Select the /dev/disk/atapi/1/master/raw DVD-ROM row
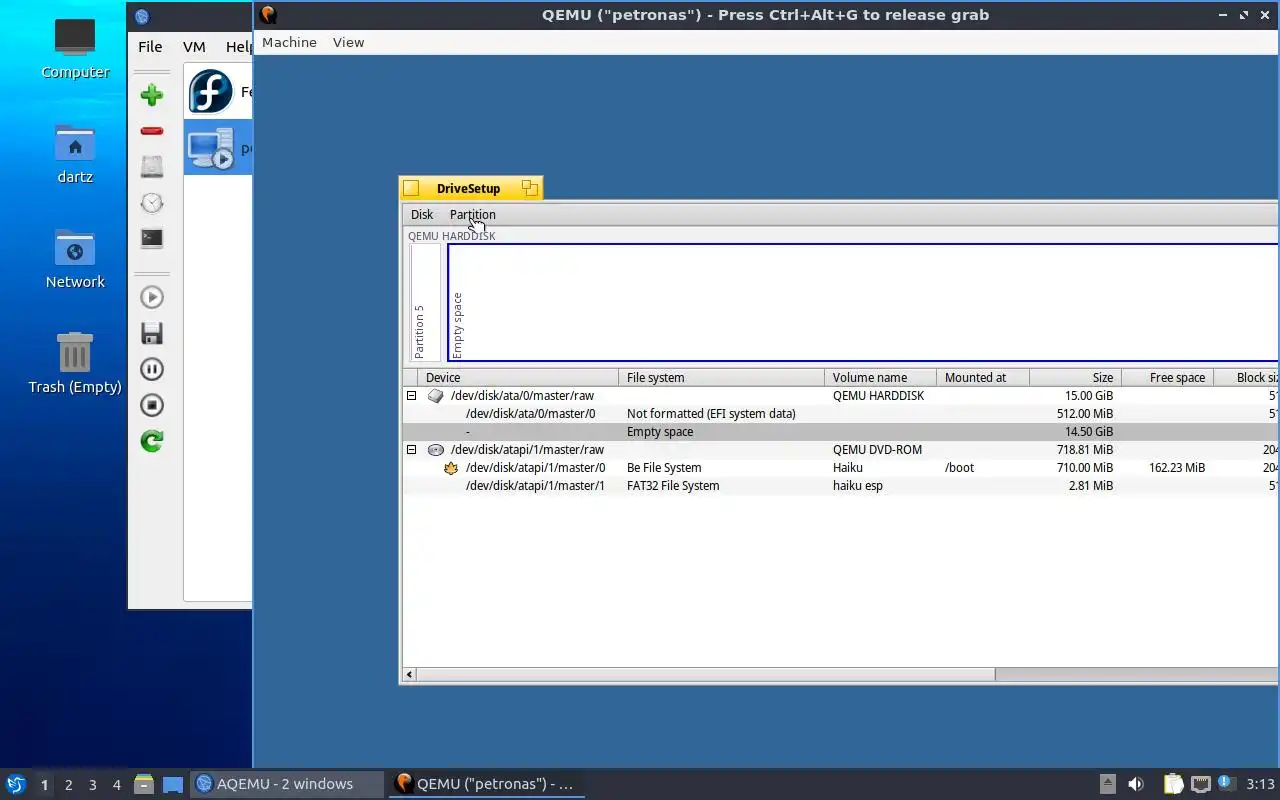 (x=840, y=449)
